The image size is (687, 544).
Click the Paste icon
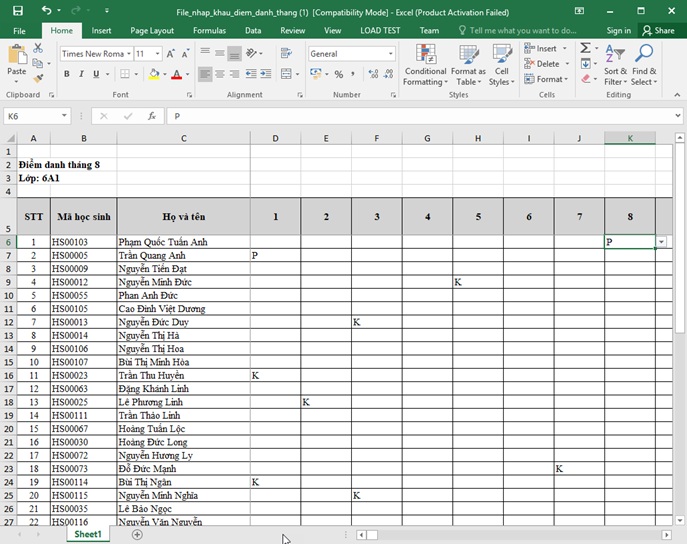point(17,61)
